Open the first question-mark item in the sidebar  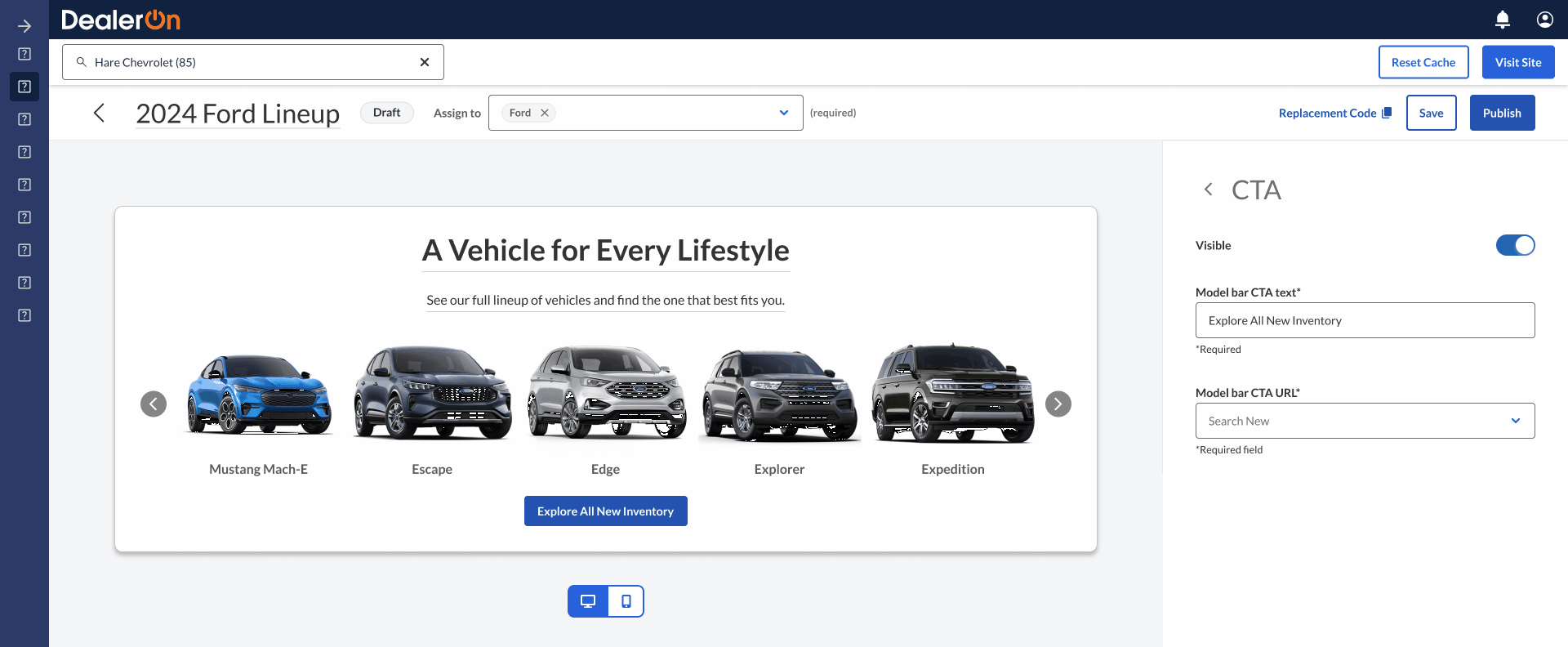tap(24, 54)
